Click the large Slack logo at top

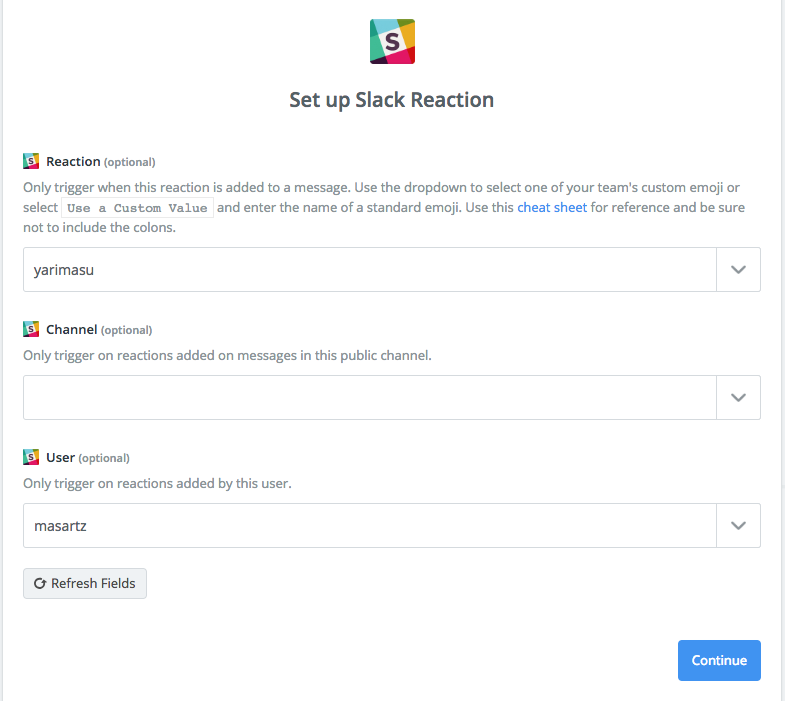[x=392, y=42]
